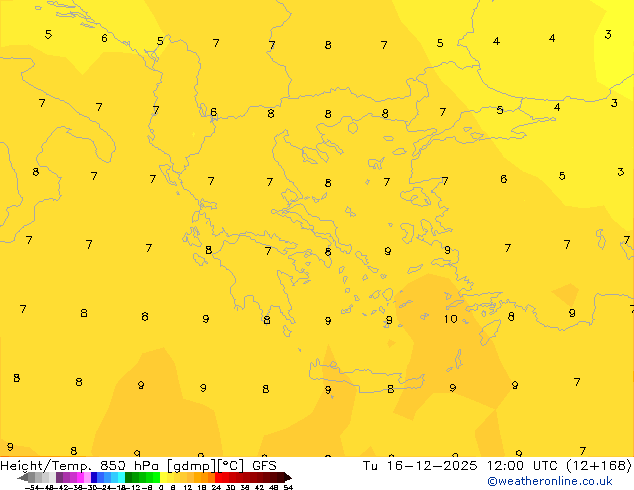Select the cyan legend swatch
This screenshot has height=490, width=634.
[x=121, y=477]
